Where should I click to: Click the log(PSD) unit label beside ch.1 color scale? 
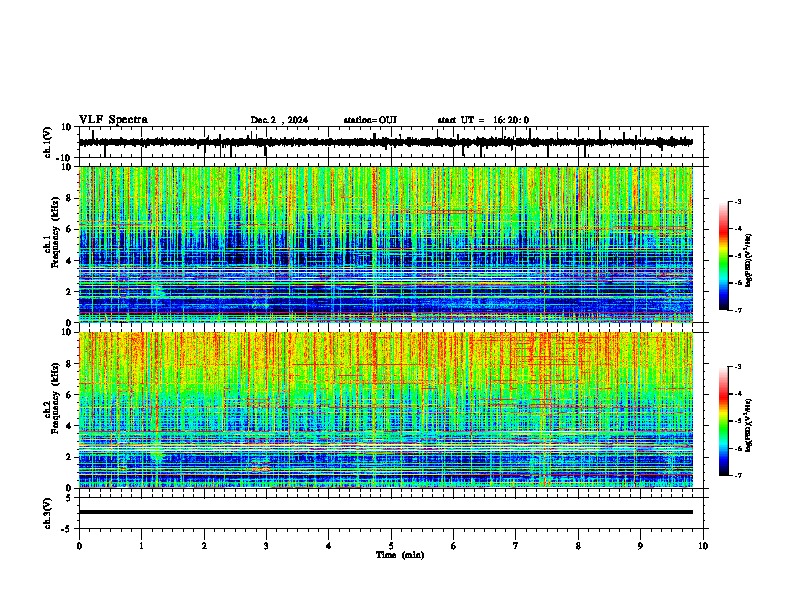[x=749, y=260]
